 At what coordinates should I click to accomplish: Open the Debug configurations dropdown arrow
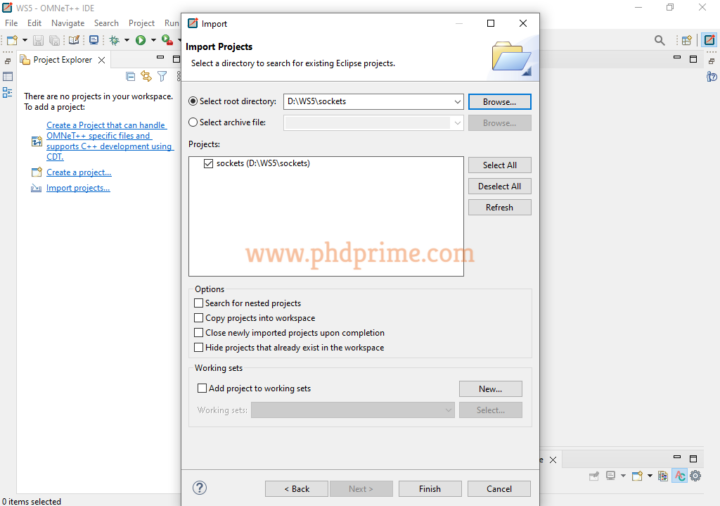coord(127,40)
